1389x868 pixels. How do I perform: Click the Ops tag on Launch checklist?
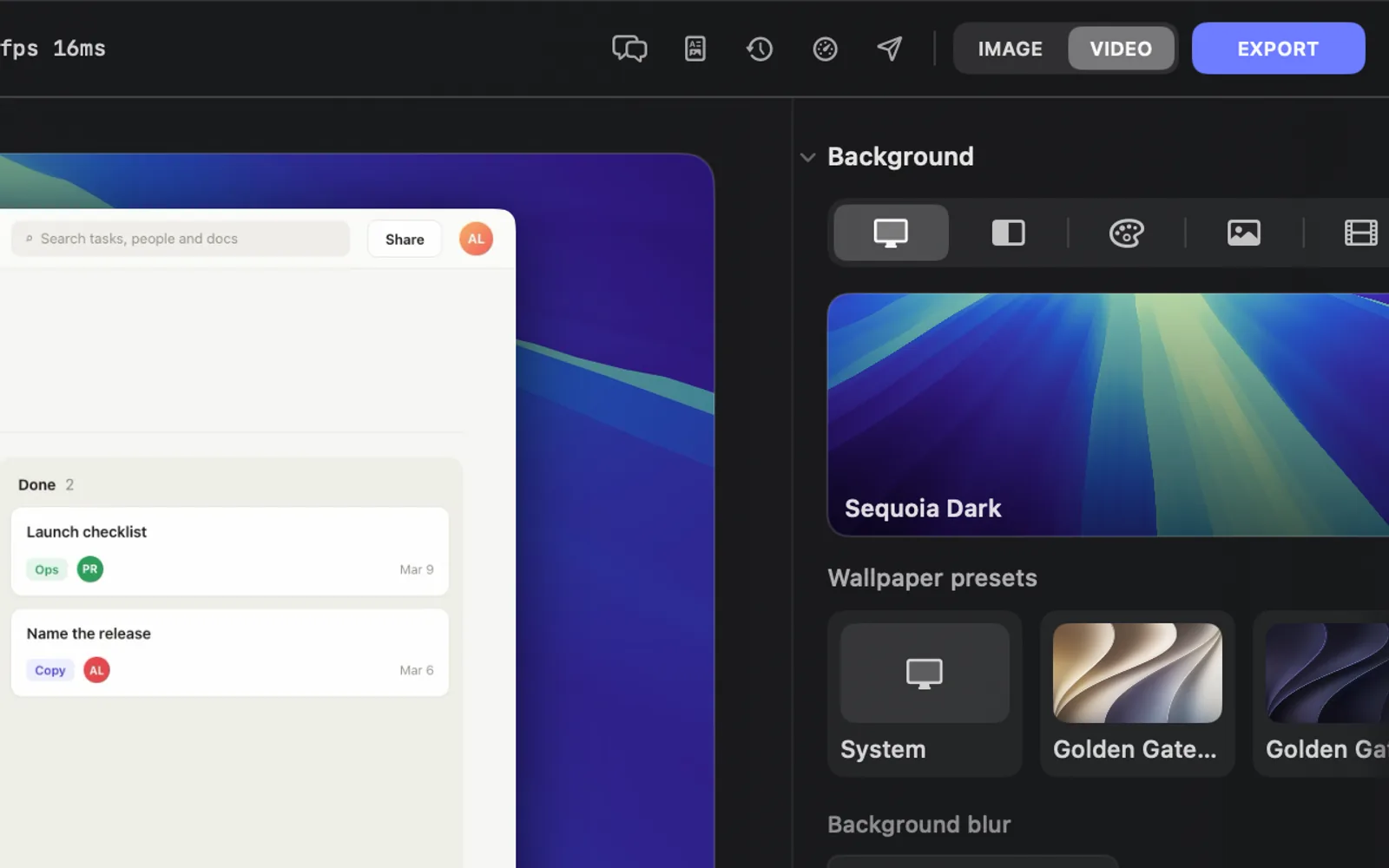(47, 569)
